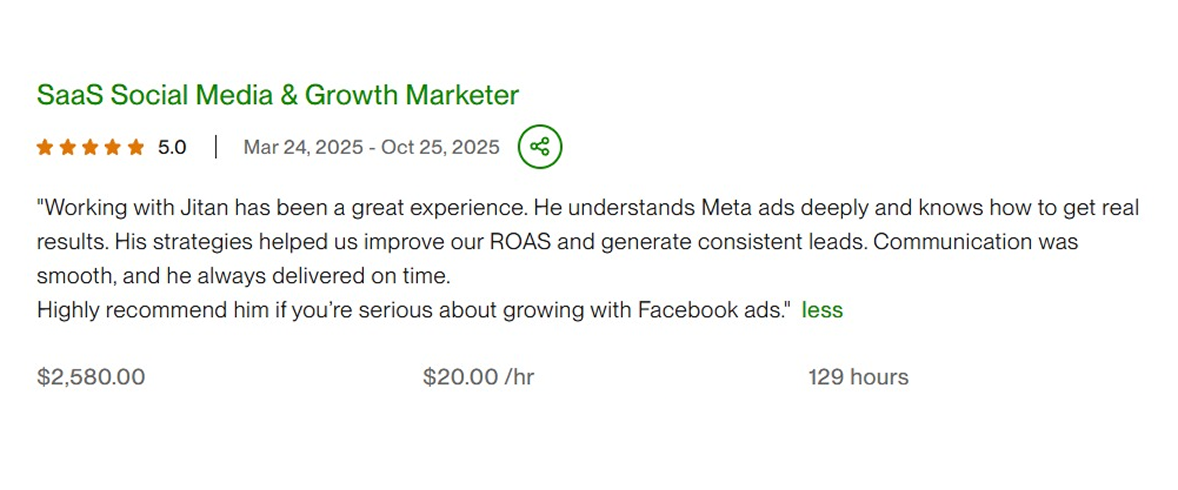This screenshot has width=1178, height=490.
Task: Click the Mar 24, 2025 start date
Action: tap(300, 148)
